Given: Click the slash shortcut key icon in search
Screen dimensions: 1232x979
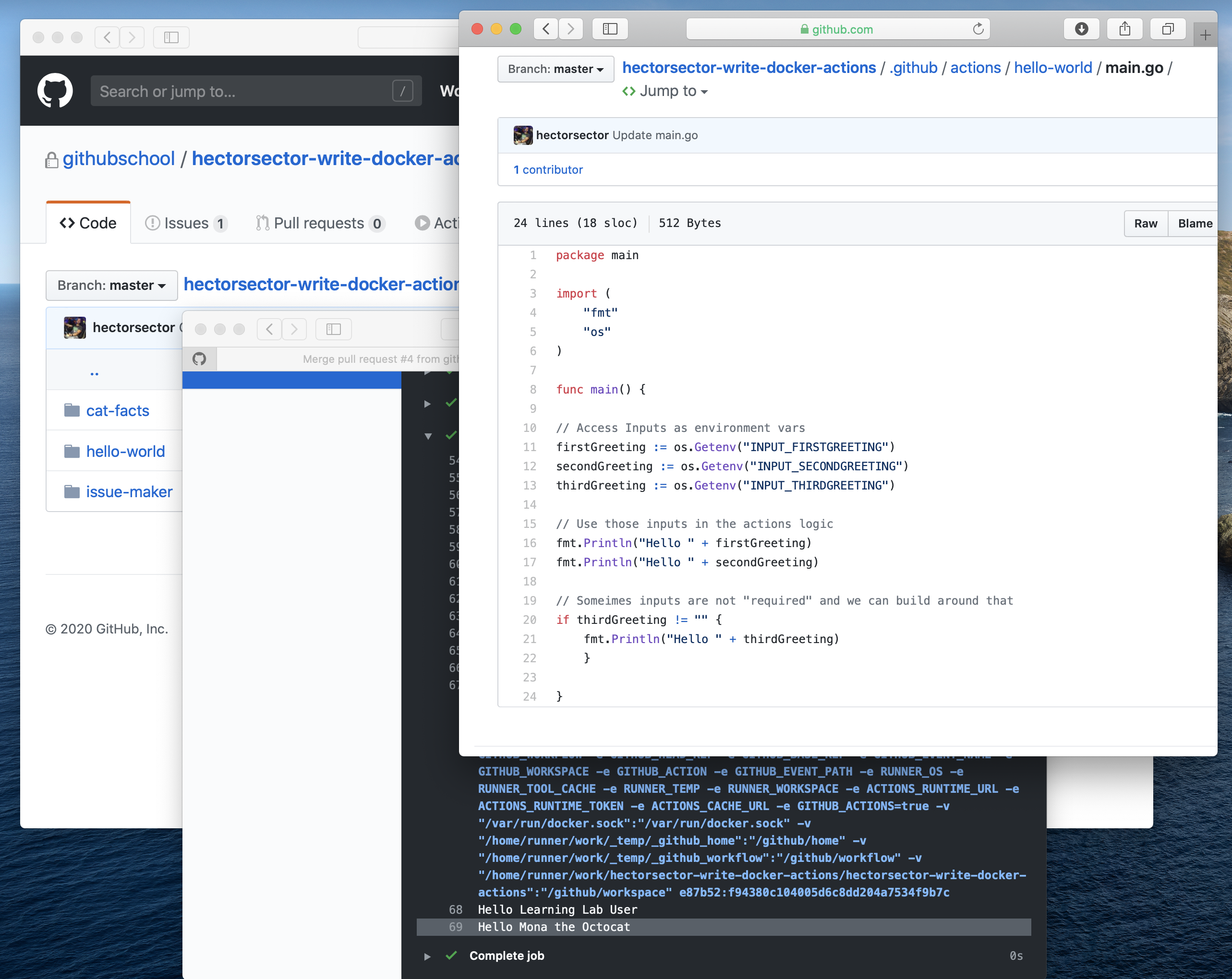Looking at the screenshot, I should tap(402, 91).
